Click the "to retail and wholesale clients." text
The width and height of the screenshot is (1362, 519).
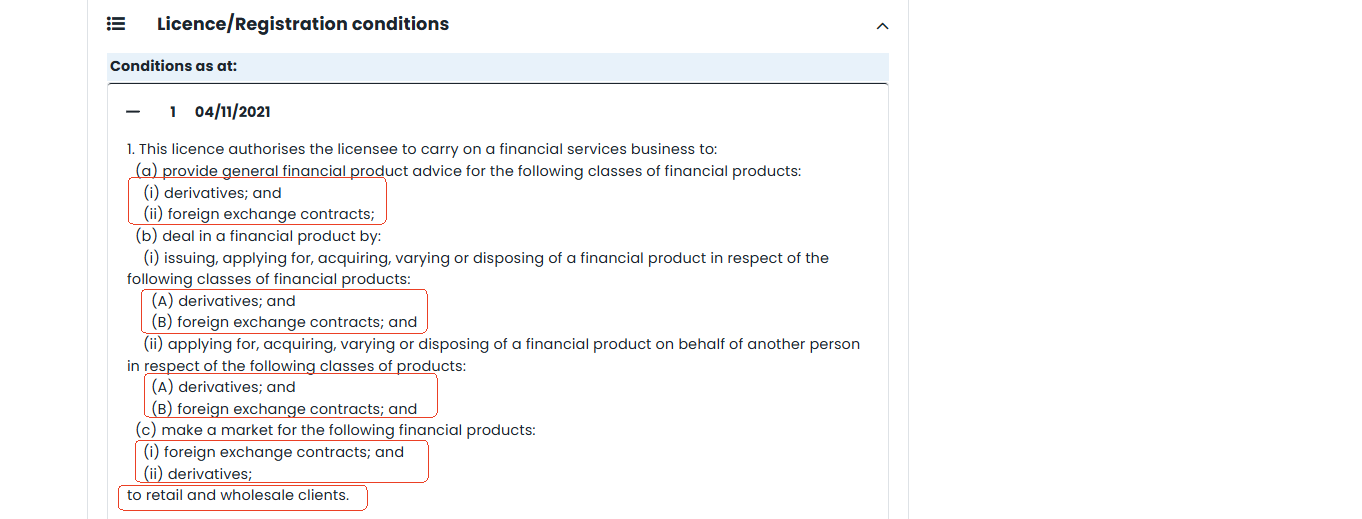pos(238,495)
